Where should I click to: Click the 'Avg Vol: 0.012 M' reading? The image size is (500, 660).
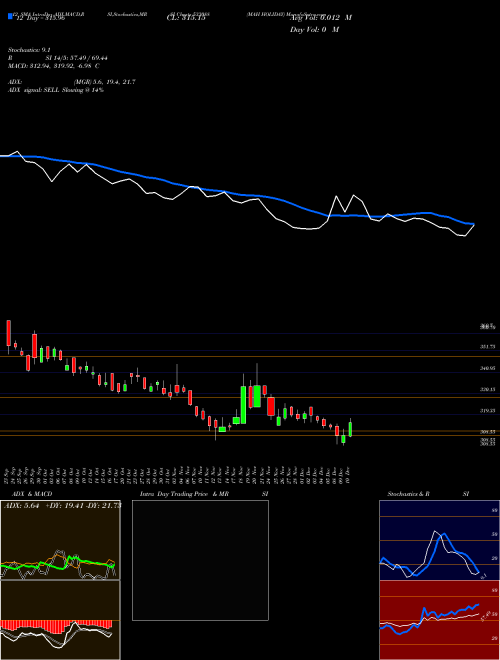321,18
